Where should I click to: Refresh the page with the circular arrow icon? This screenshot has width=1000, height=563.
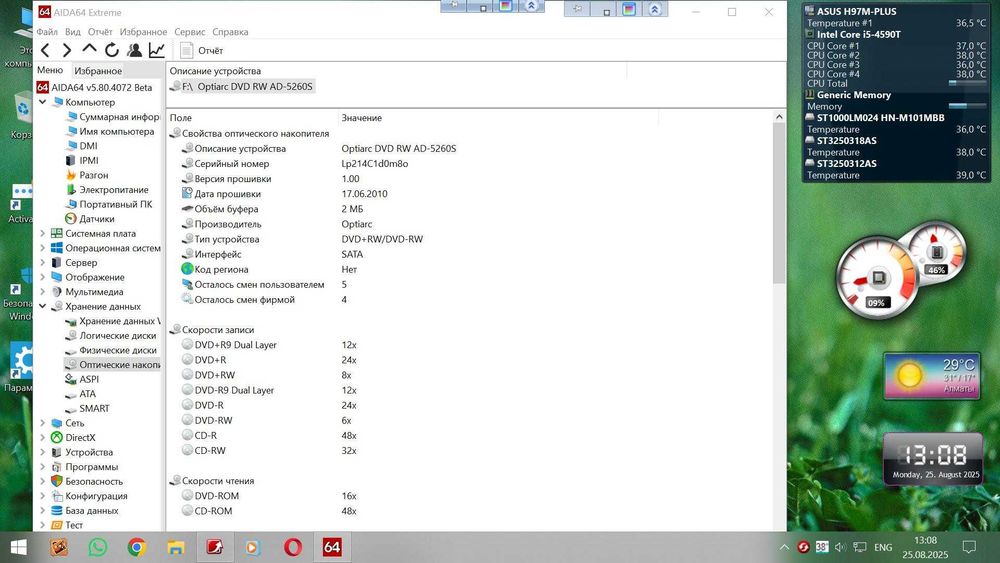point(112,50)
